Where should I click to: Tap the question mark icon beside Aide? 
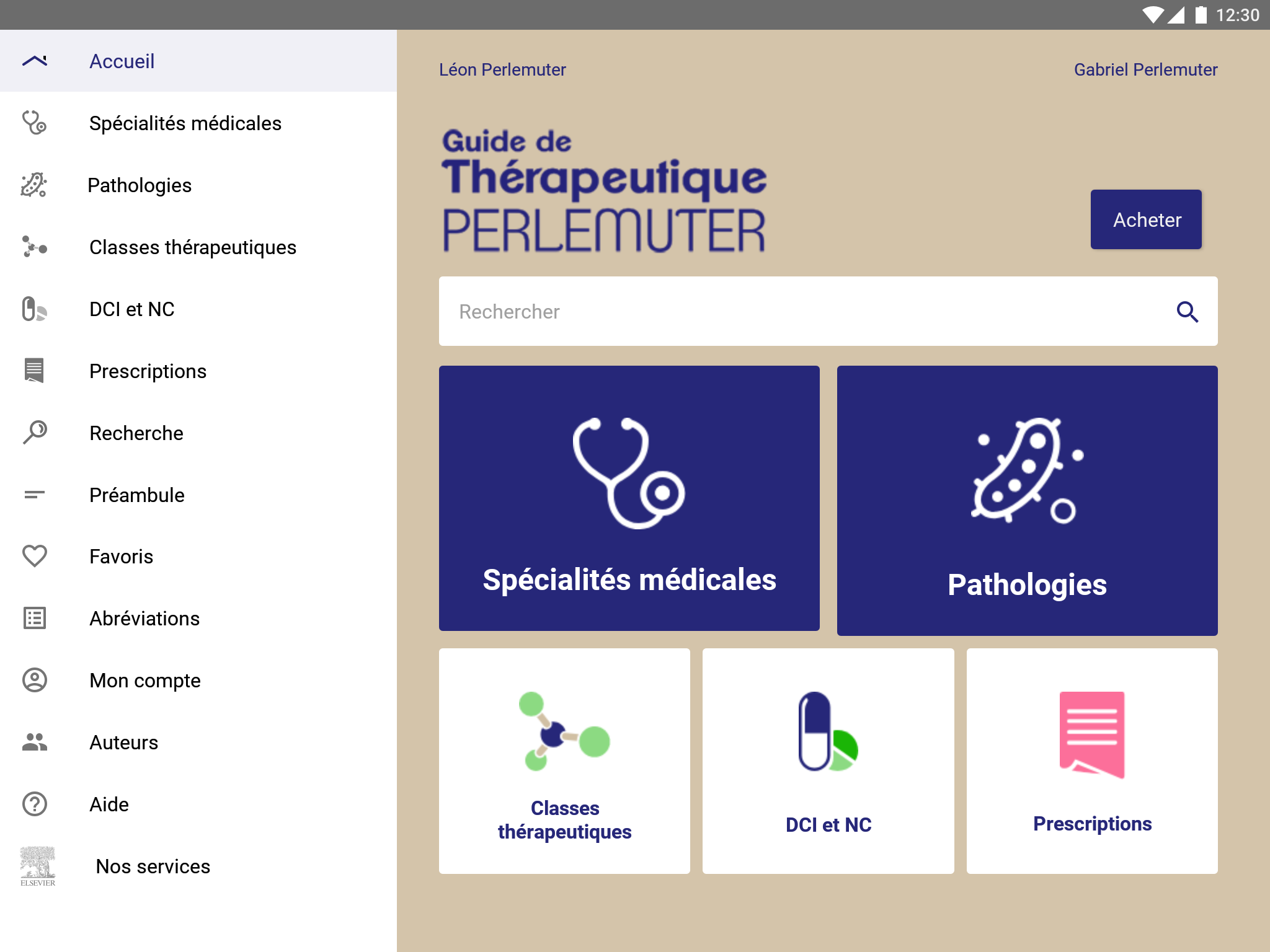click(35, 804)
